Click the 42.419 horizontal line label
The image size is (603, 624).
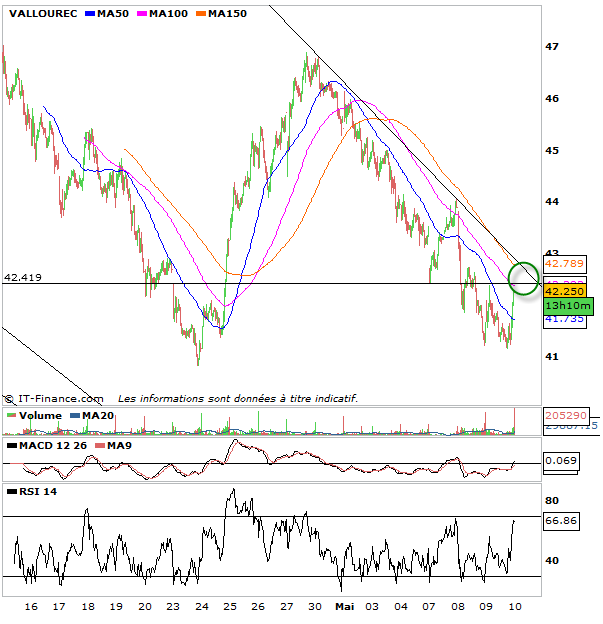(x=24, y=277)
